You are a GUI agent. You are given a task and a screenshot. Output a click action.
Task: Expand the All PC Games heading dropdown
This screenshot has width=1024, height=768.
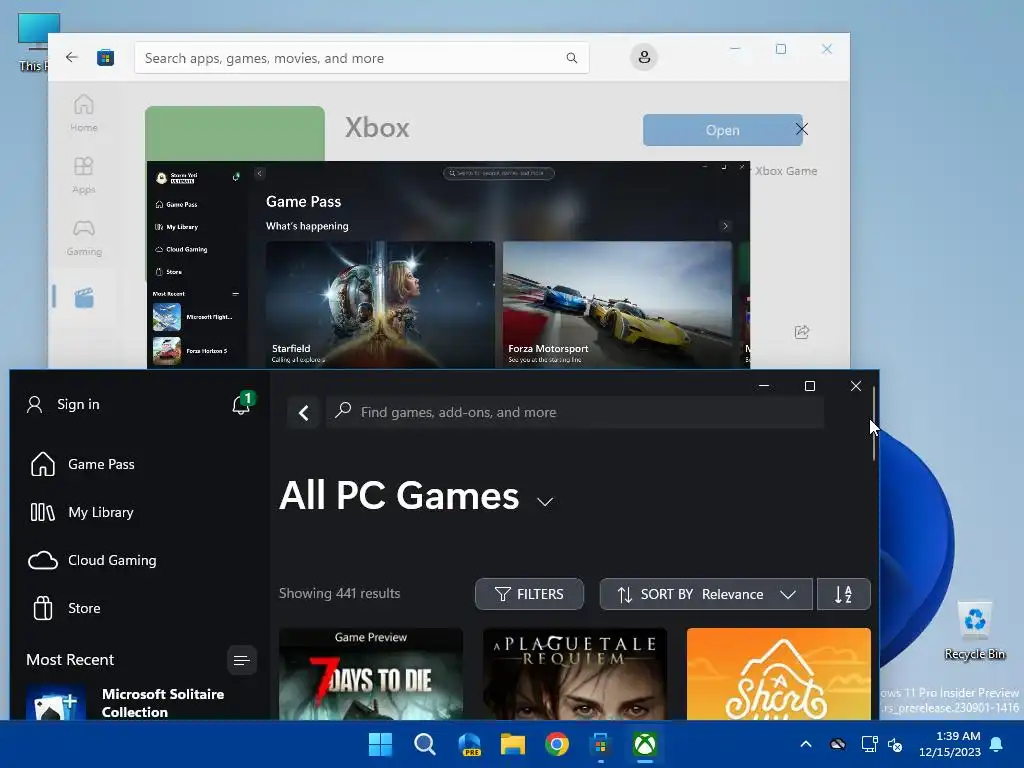coord(545,502)
